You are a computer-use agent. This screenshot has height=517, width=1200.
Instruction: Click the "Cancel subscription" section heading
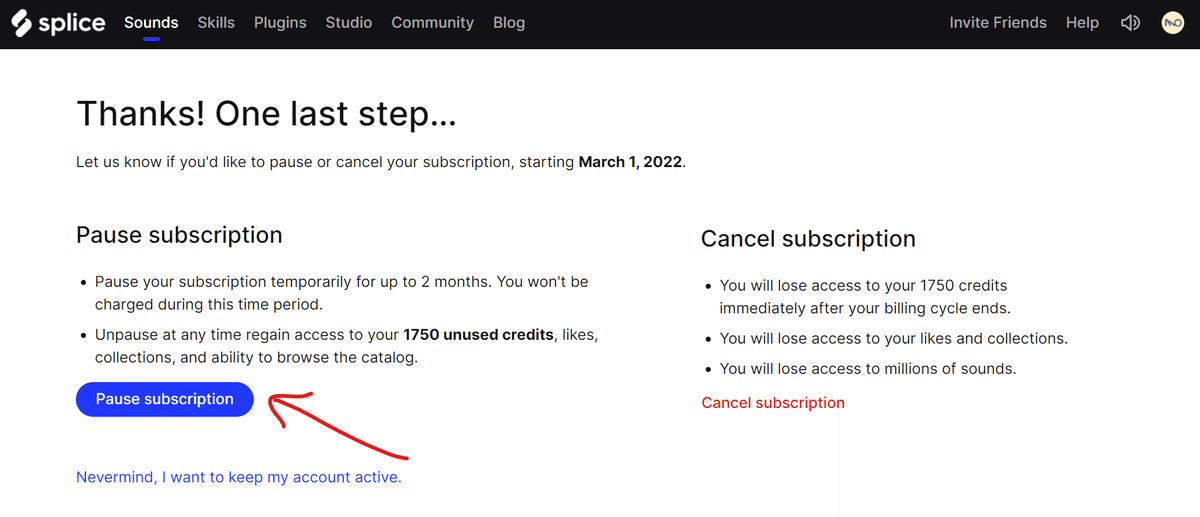click(808, 239)
